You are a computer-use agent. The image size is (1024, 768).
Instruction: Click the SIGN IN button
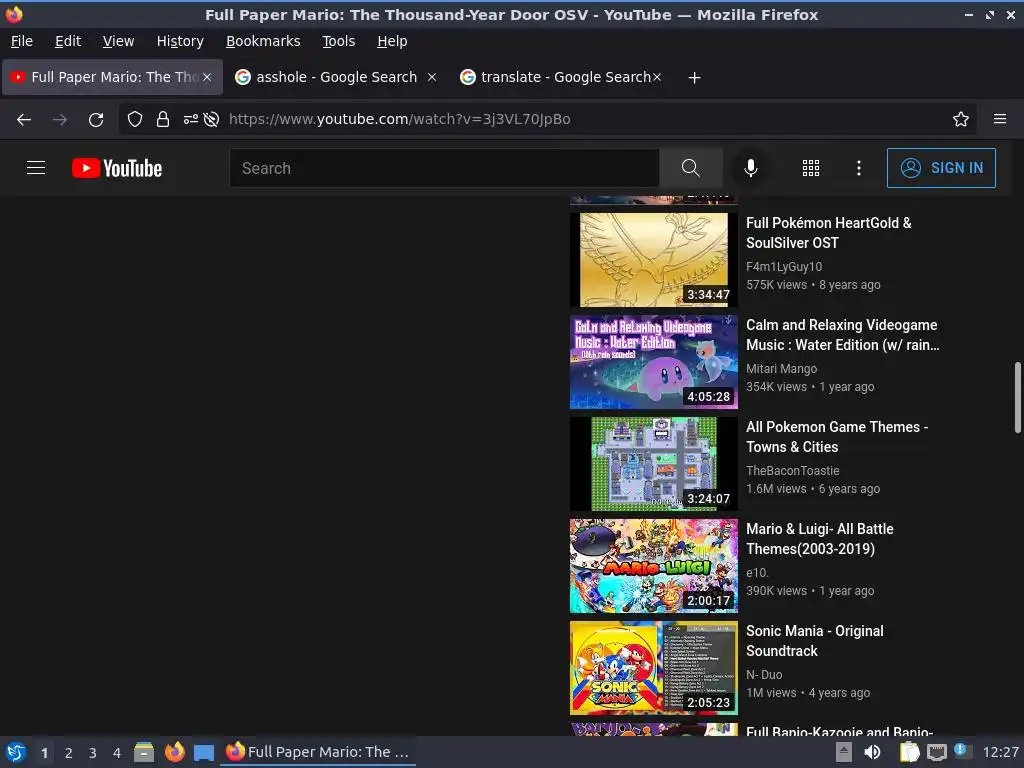tap(941, 168)
